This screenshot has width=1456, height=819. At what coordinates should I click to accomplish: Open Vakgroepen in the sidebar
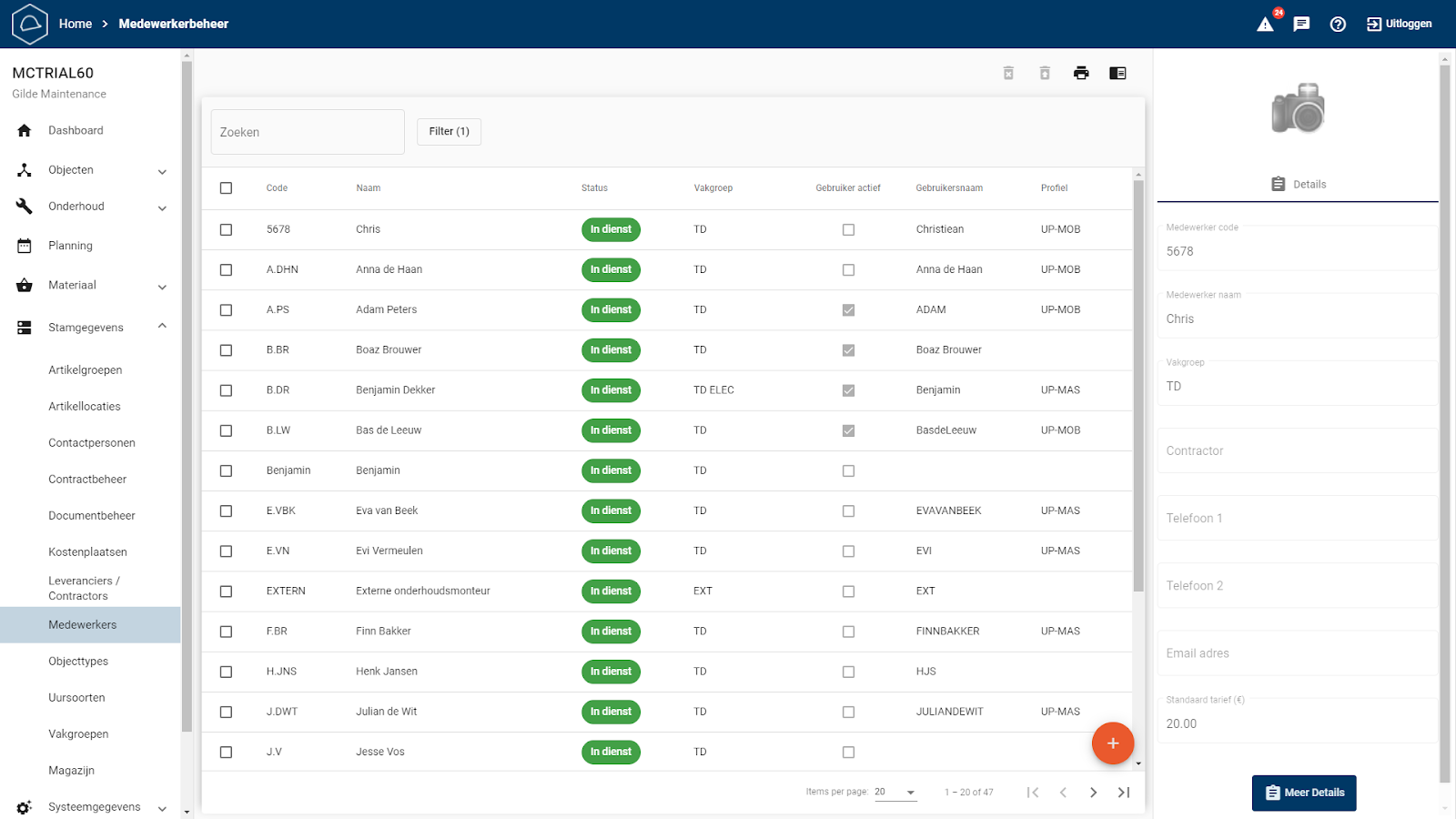point(78,734)
